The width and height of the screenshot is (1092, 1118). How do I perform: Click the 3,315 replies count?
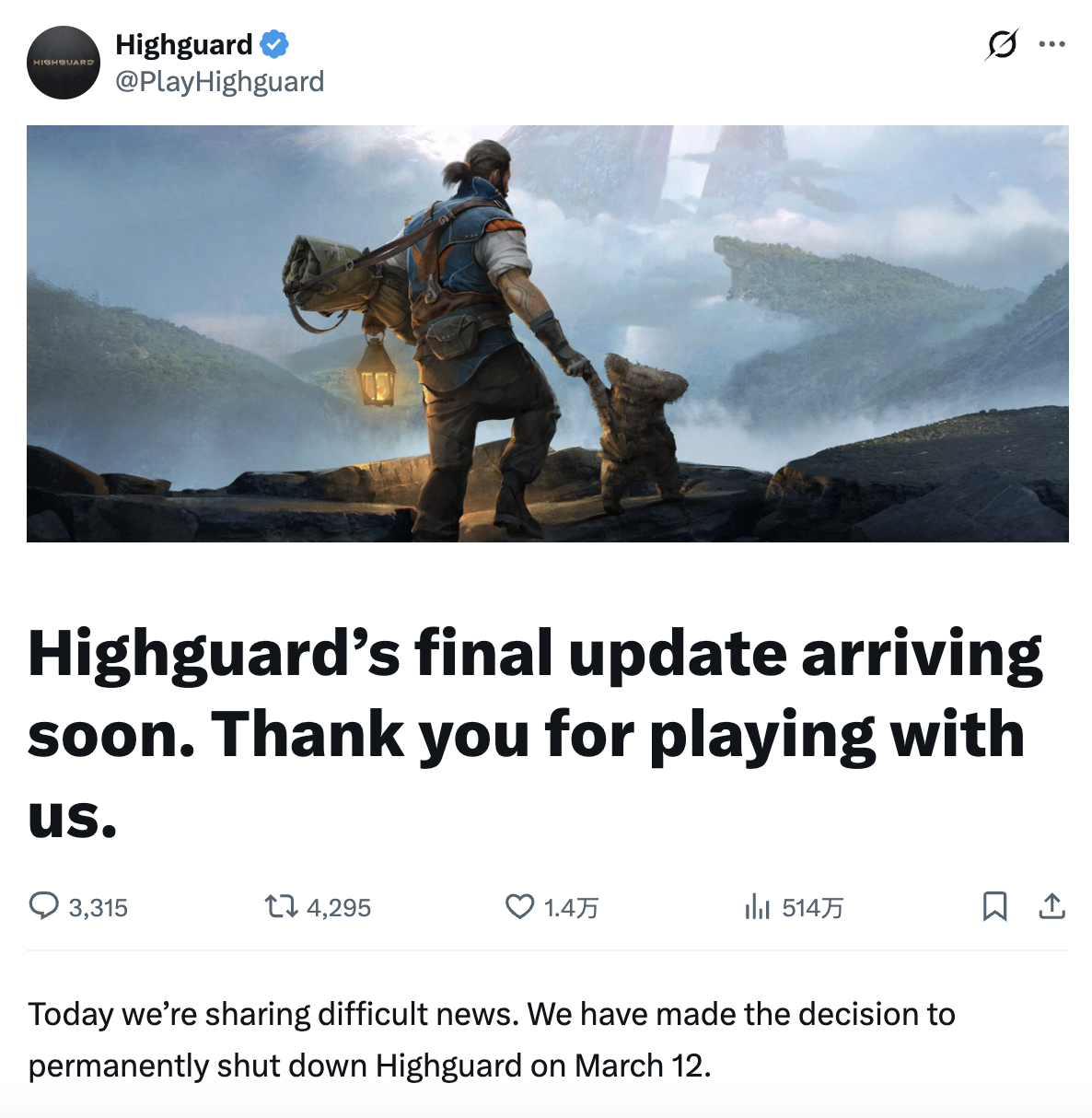pos(99,908)
